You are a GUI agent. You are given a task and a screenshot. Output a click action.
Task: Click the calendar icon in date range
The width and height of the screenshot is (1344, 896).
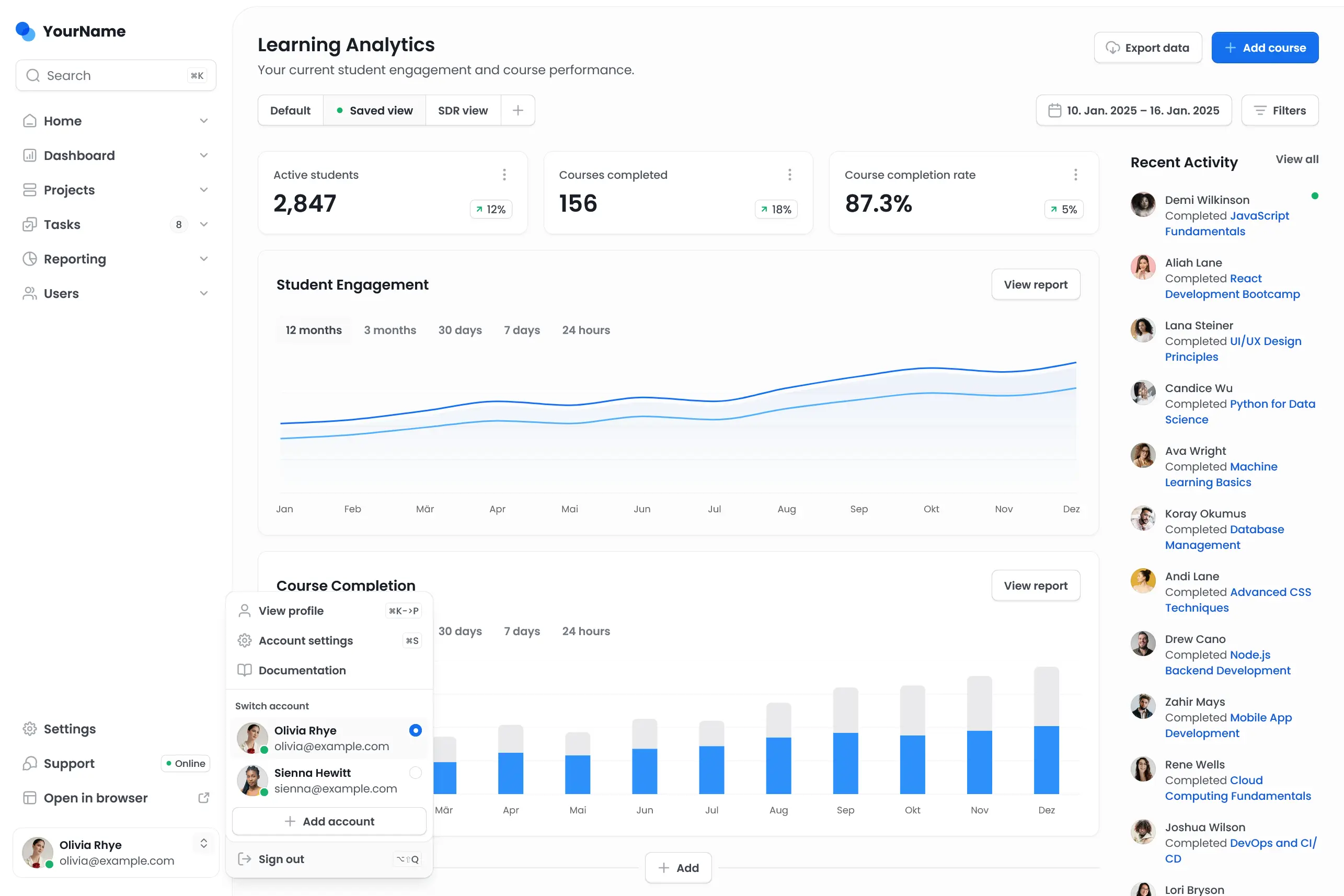coord(1055,110)
